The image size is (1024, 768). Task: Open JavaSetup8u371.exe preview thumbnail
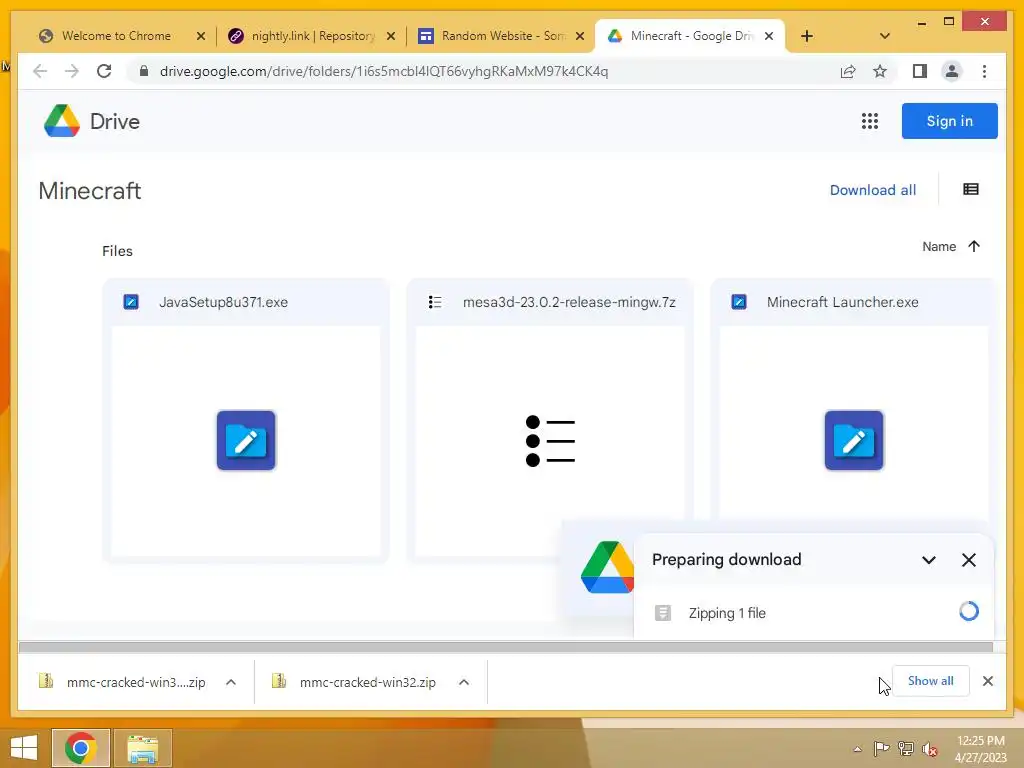[246, 441]
